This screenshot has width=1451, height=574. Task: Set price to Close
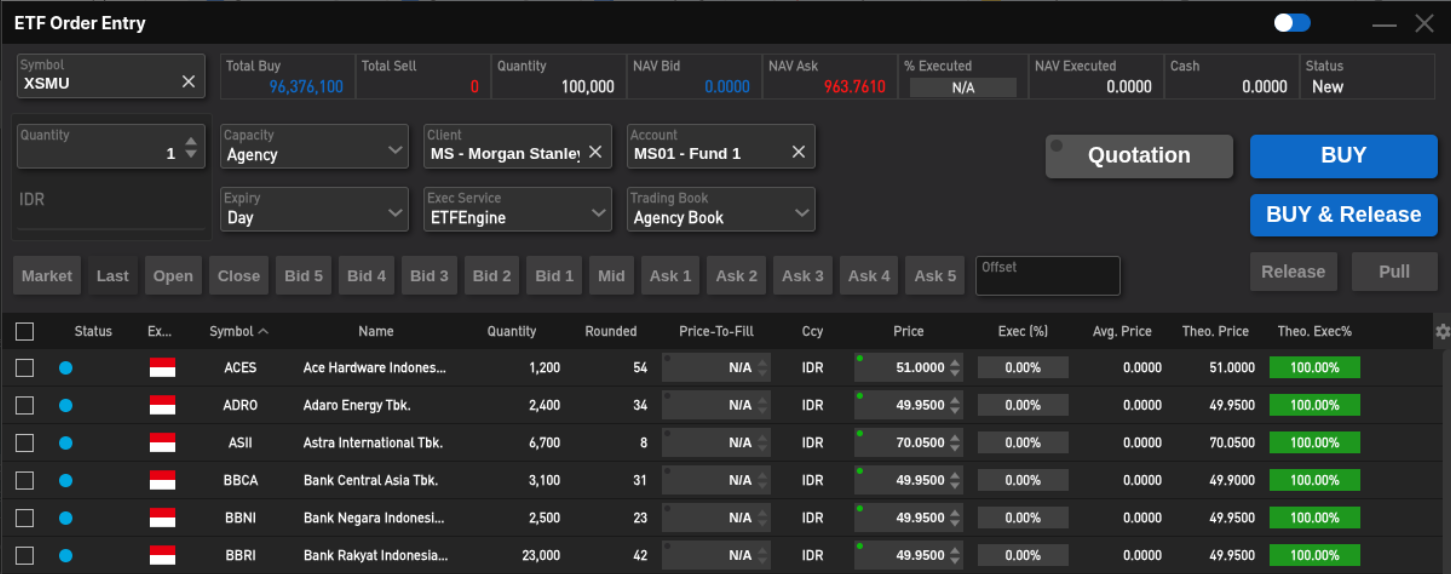click(239, 276)
